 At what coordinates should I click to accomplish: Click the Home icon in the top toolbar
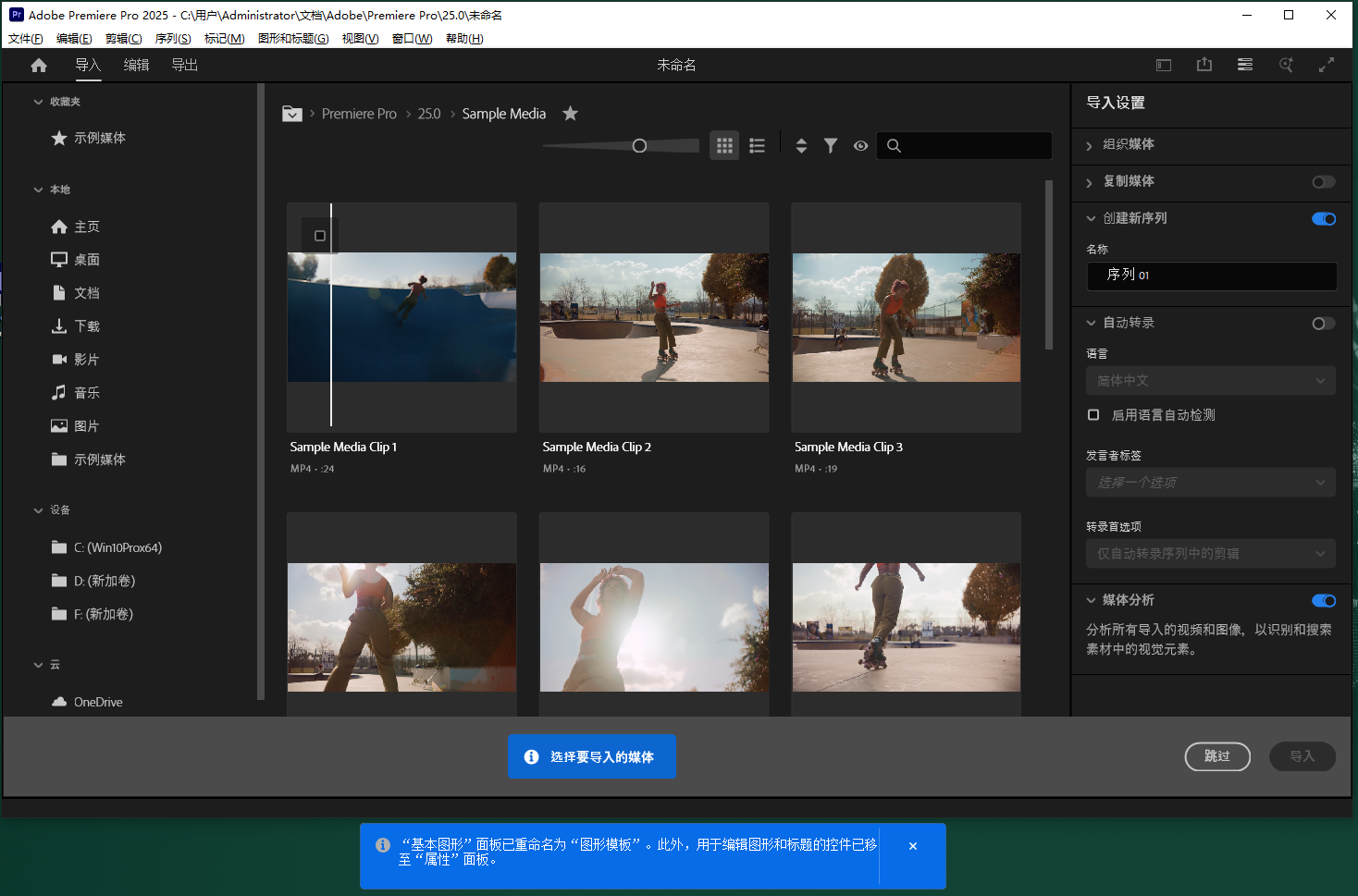click(37, 65)
